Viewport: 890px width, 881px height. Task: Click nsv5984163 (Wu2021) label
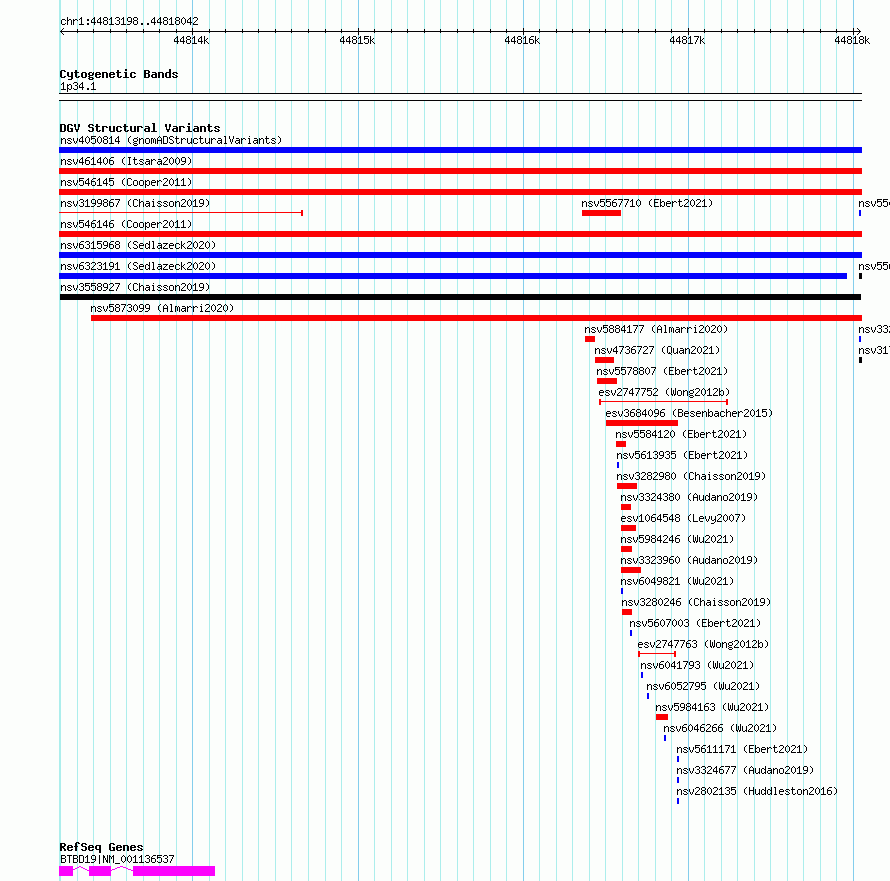click(x=712, y=707)
